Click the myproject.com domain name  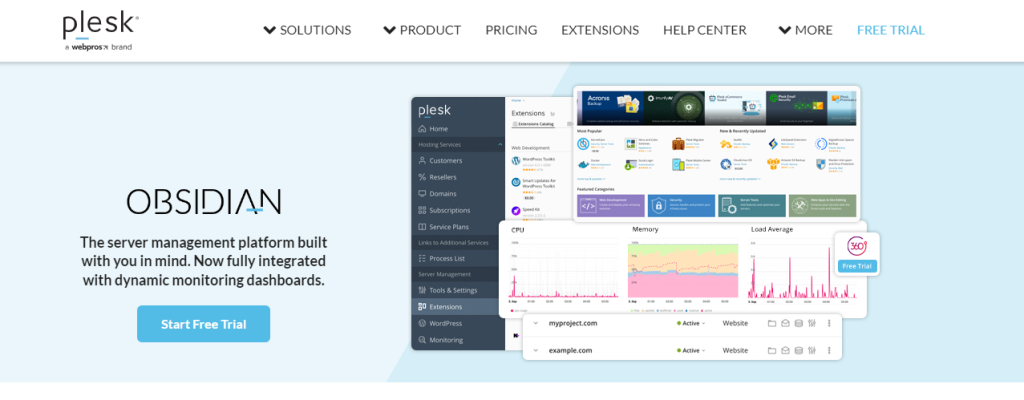pyautogui.click(x=573, y=323)
